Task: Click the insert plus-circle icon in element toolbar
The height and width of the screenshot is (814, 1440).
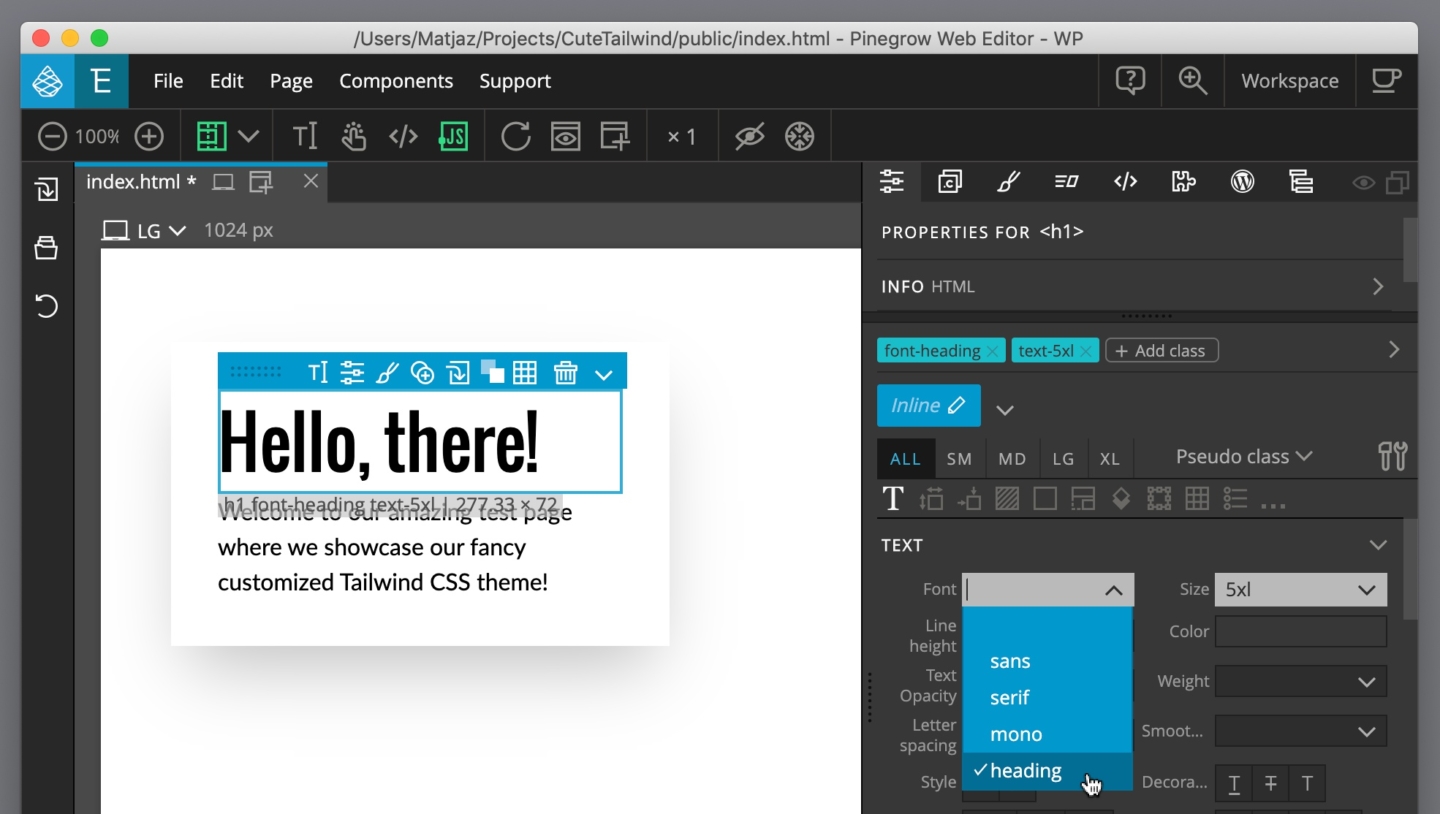Action: click(423, 373)
